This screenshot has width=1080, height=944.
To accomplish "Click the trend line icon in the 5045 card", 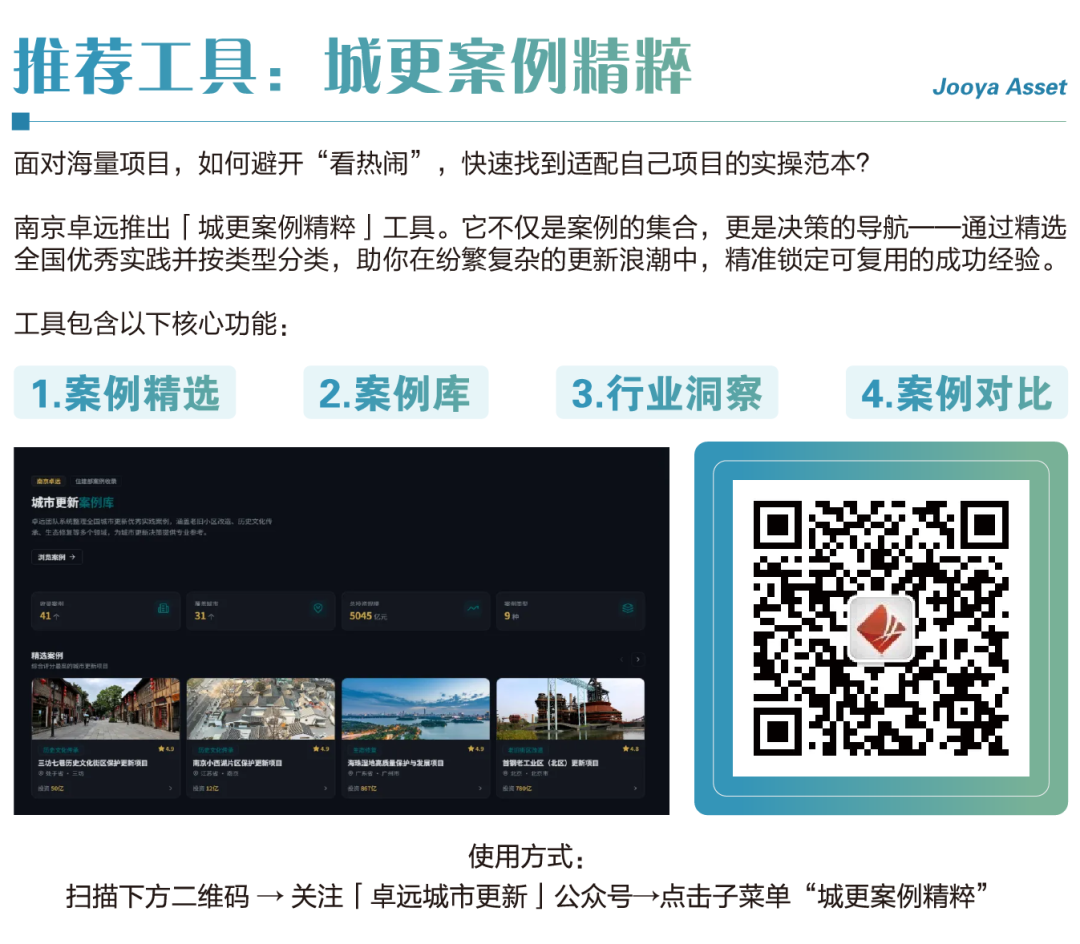I will (473, 608).
